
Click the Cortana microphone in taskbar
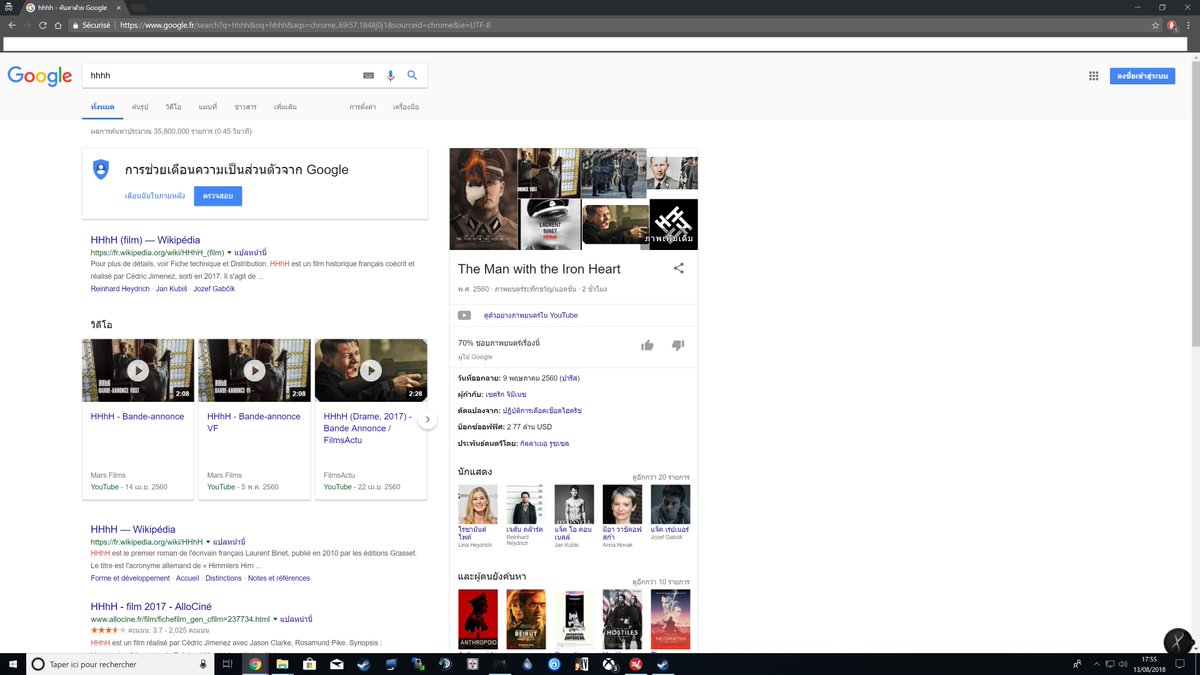pyautogui.click(x=203, y=664)
